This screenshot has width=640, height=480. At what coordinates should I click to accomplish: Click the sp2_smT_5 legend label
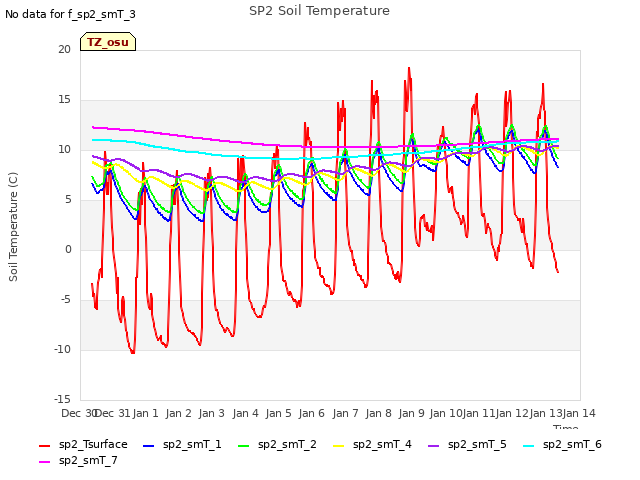point(477,444)
